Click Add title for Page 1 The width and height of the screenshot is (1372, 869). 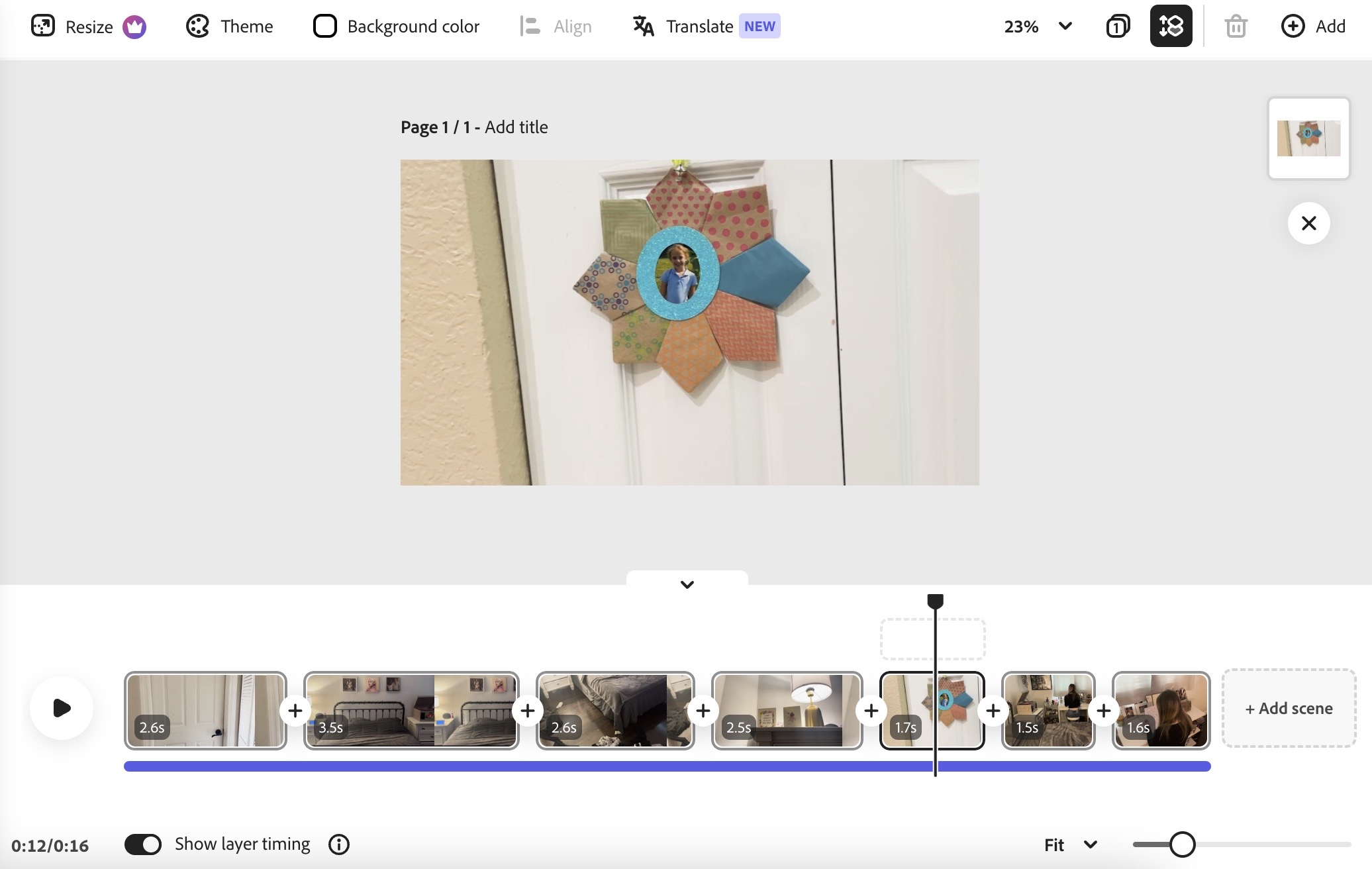516,127
